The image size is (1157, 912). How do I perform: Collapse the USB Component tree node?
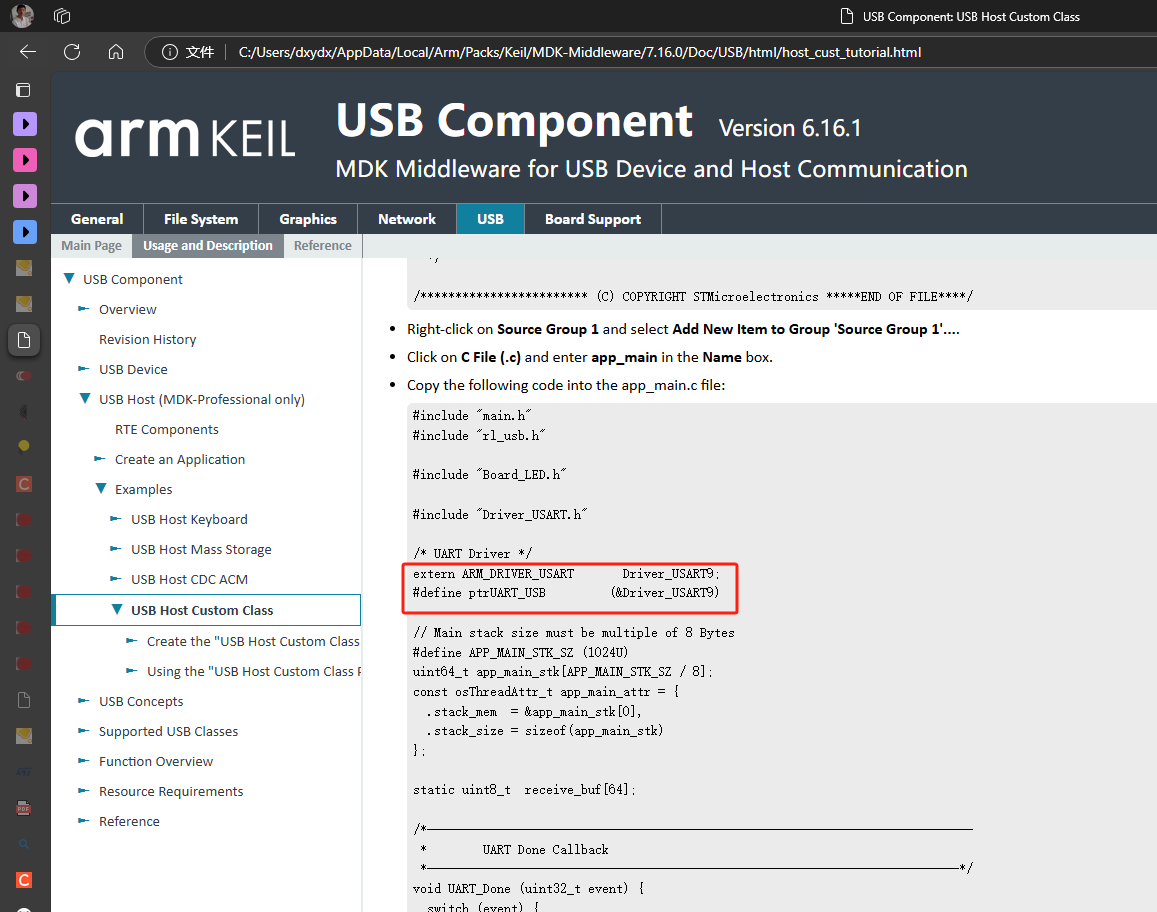69,278
